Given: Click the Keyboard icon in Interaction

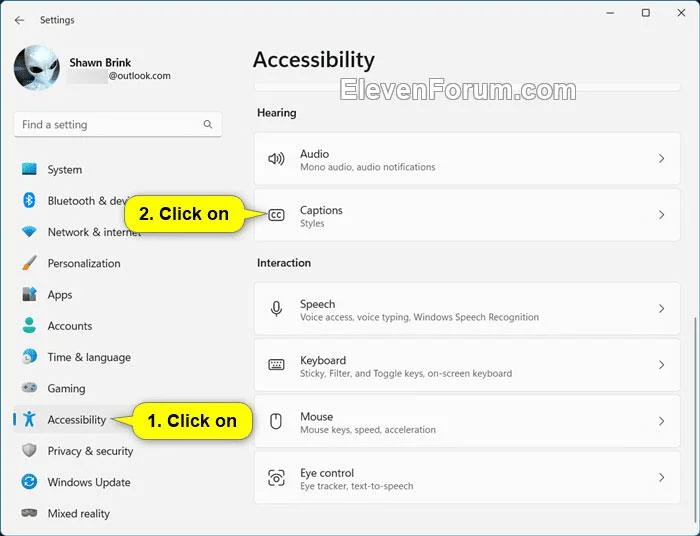Looking at the screenshot, I should coord(276,365).
